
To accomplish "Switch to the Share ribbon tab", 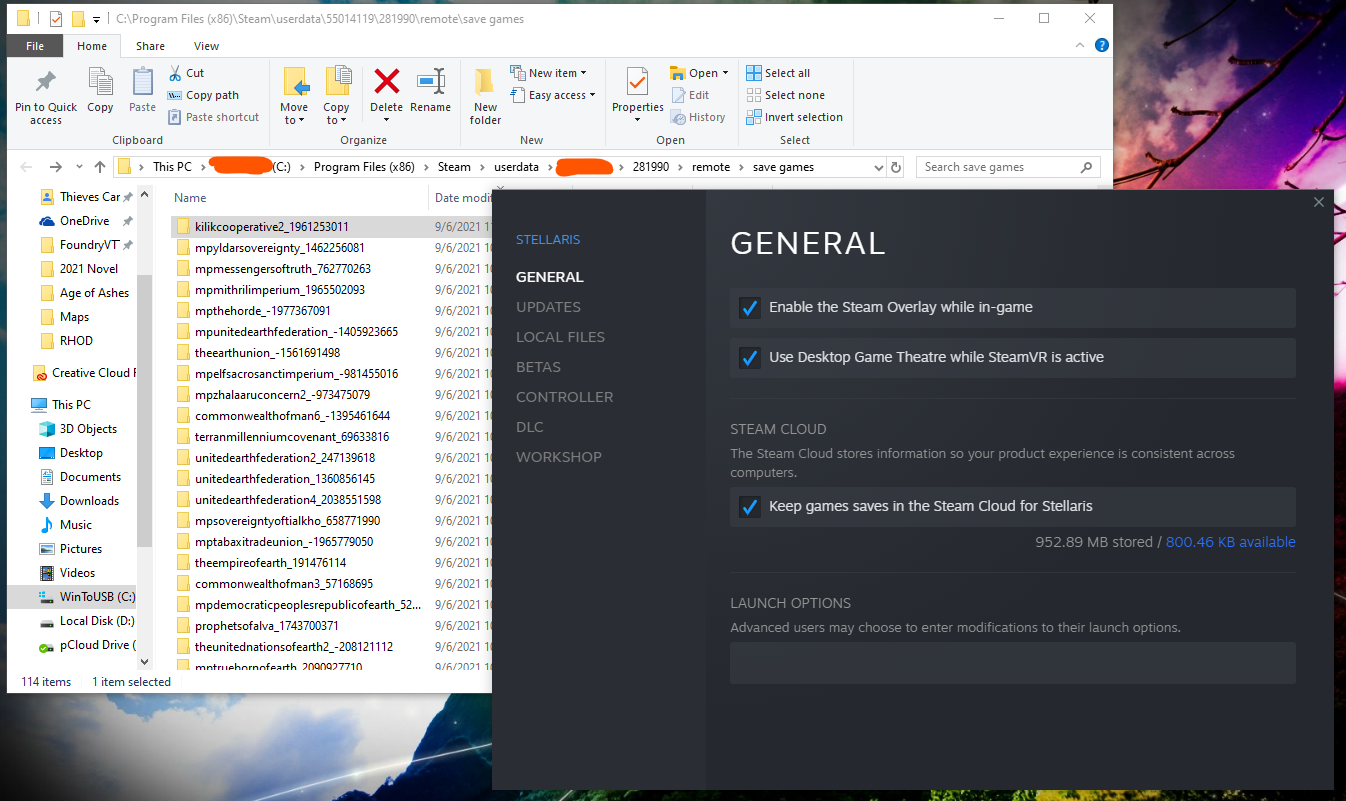I will pyautogui.click(x=150, y=46).
